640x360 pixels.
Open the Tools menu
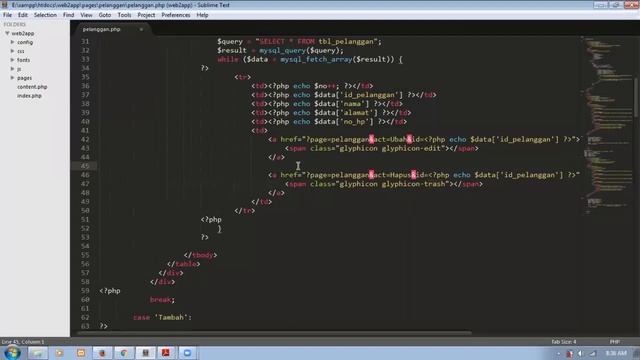click(124, 15)
